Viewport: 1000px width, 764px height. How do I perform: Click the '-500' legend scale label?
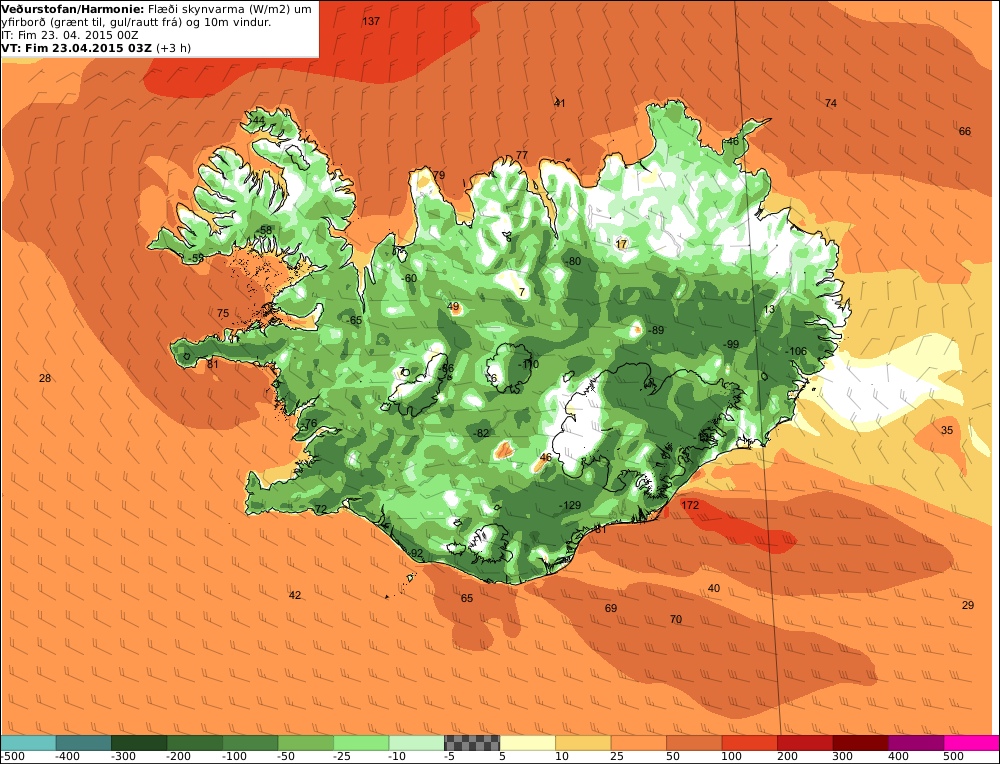point(11,756)
